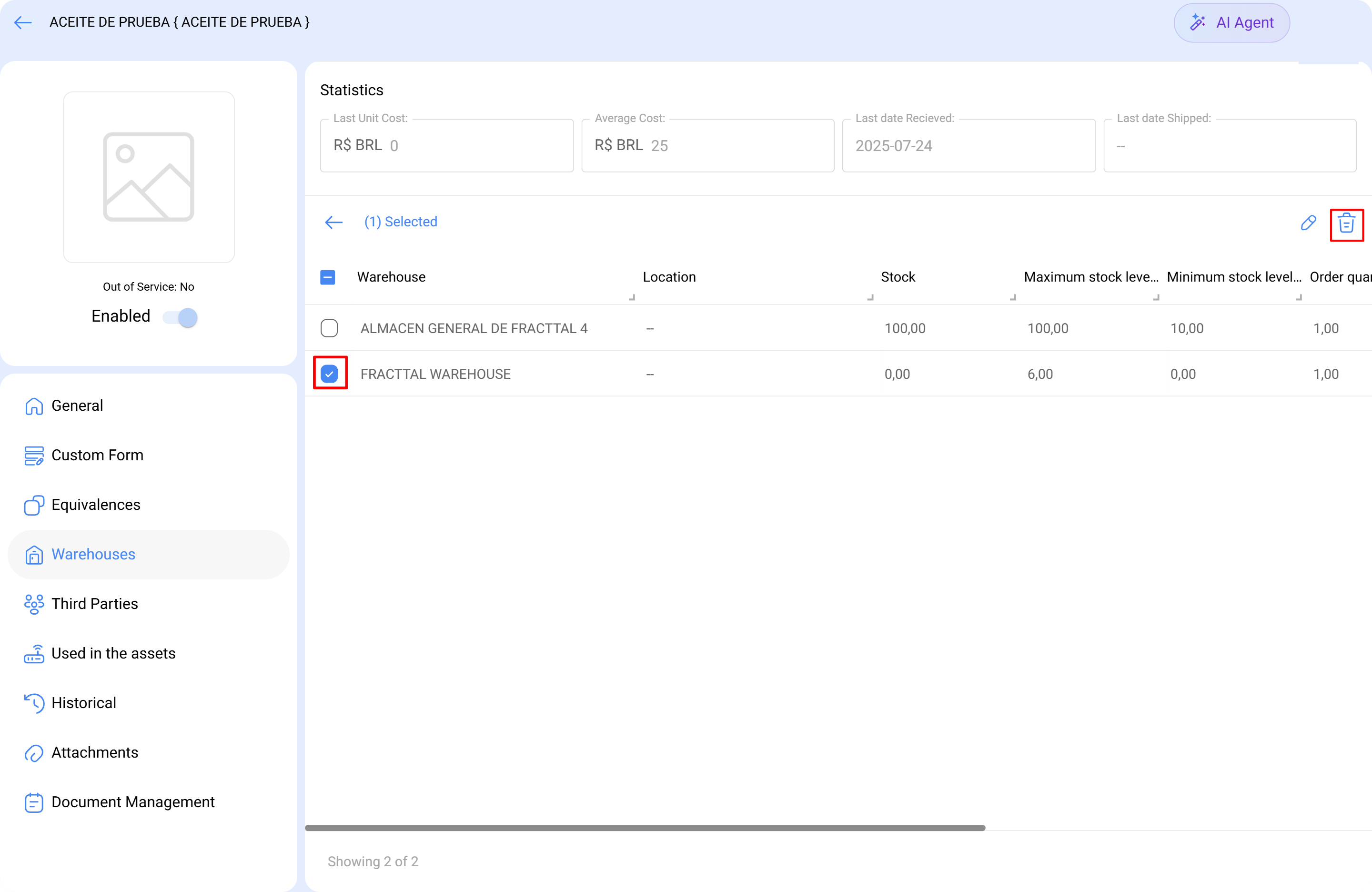
Task: Click the deselect arrow next to Selected
Action: point(334,222)
